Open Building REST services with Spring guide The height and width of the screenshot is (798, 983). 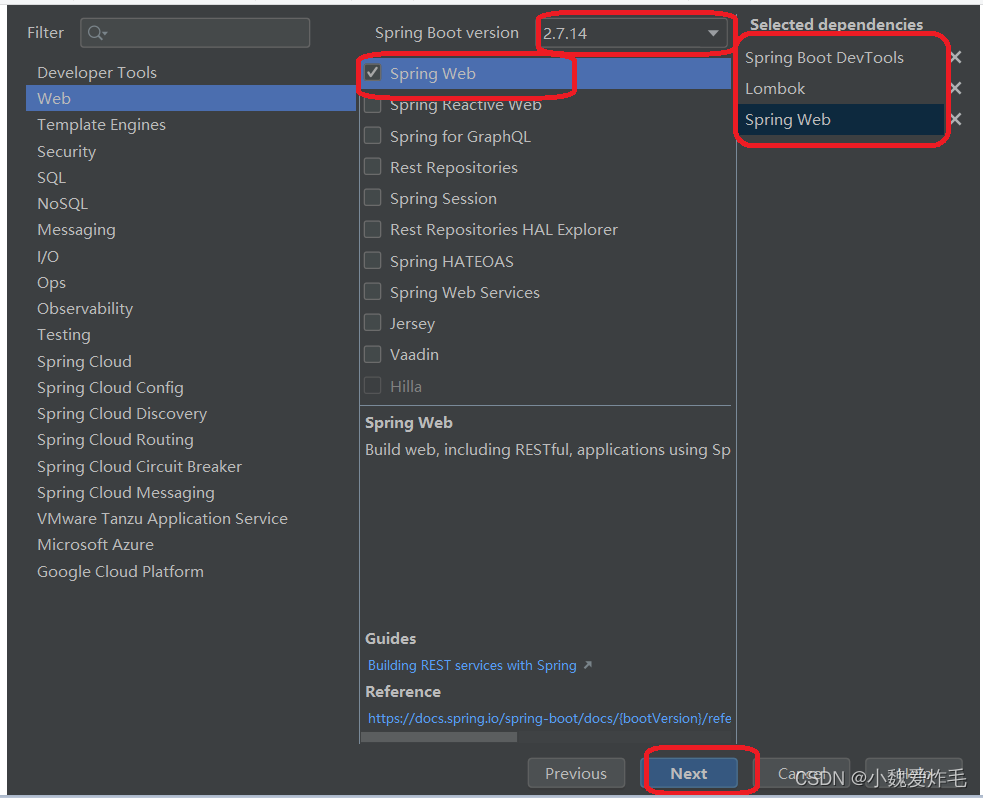pyautogui.click(x=472, y=665)
